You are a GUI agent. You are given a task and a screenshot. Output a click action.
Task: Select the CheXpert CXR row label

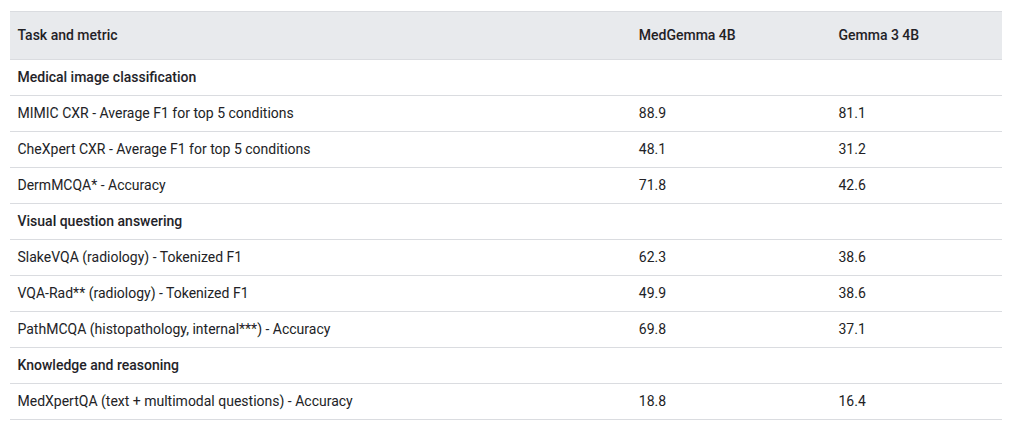point(163,149)
